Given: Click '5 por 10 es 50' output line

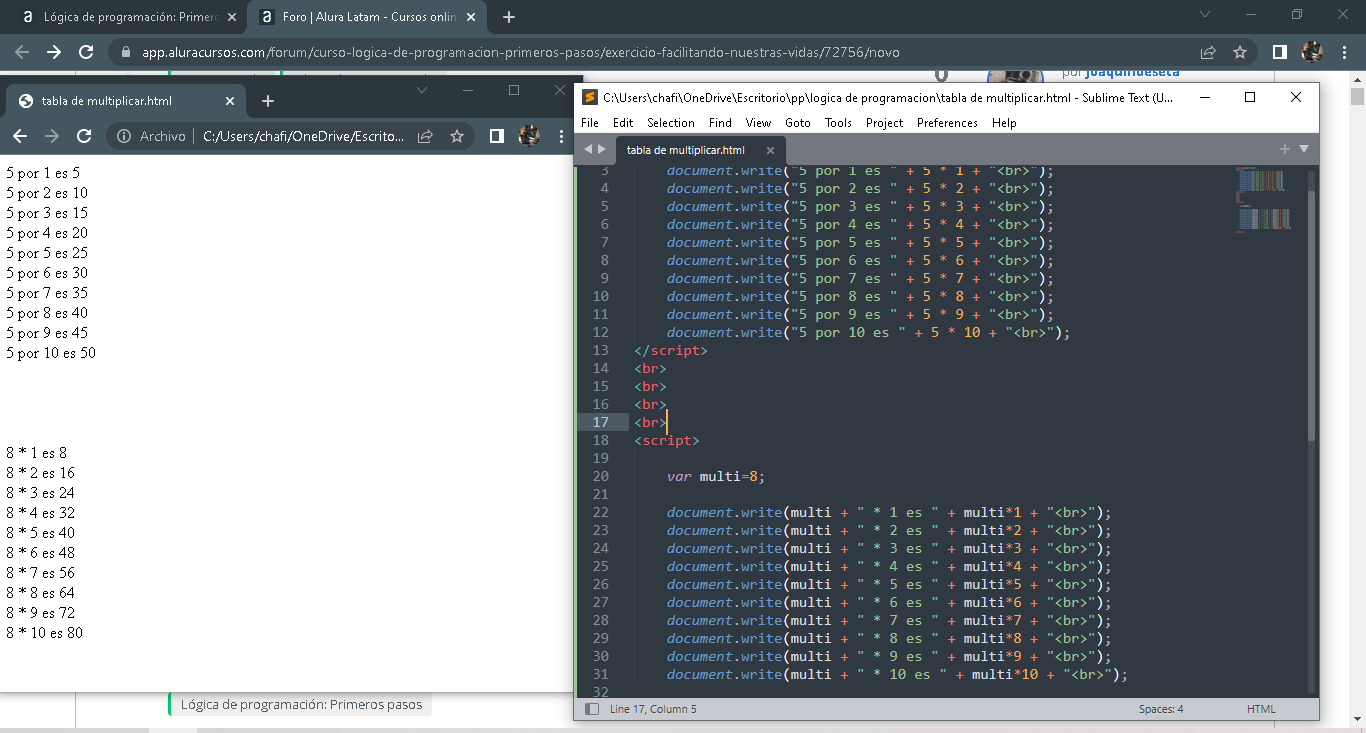Looking at the screenshot, I should pos(51,353).
